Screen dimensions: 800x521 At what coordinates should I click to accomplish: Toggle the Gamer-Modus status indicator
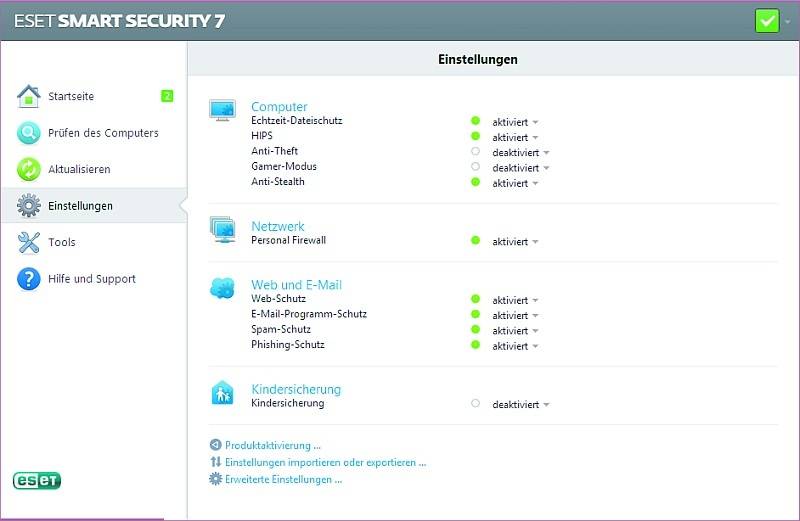(x=476, y=166)
